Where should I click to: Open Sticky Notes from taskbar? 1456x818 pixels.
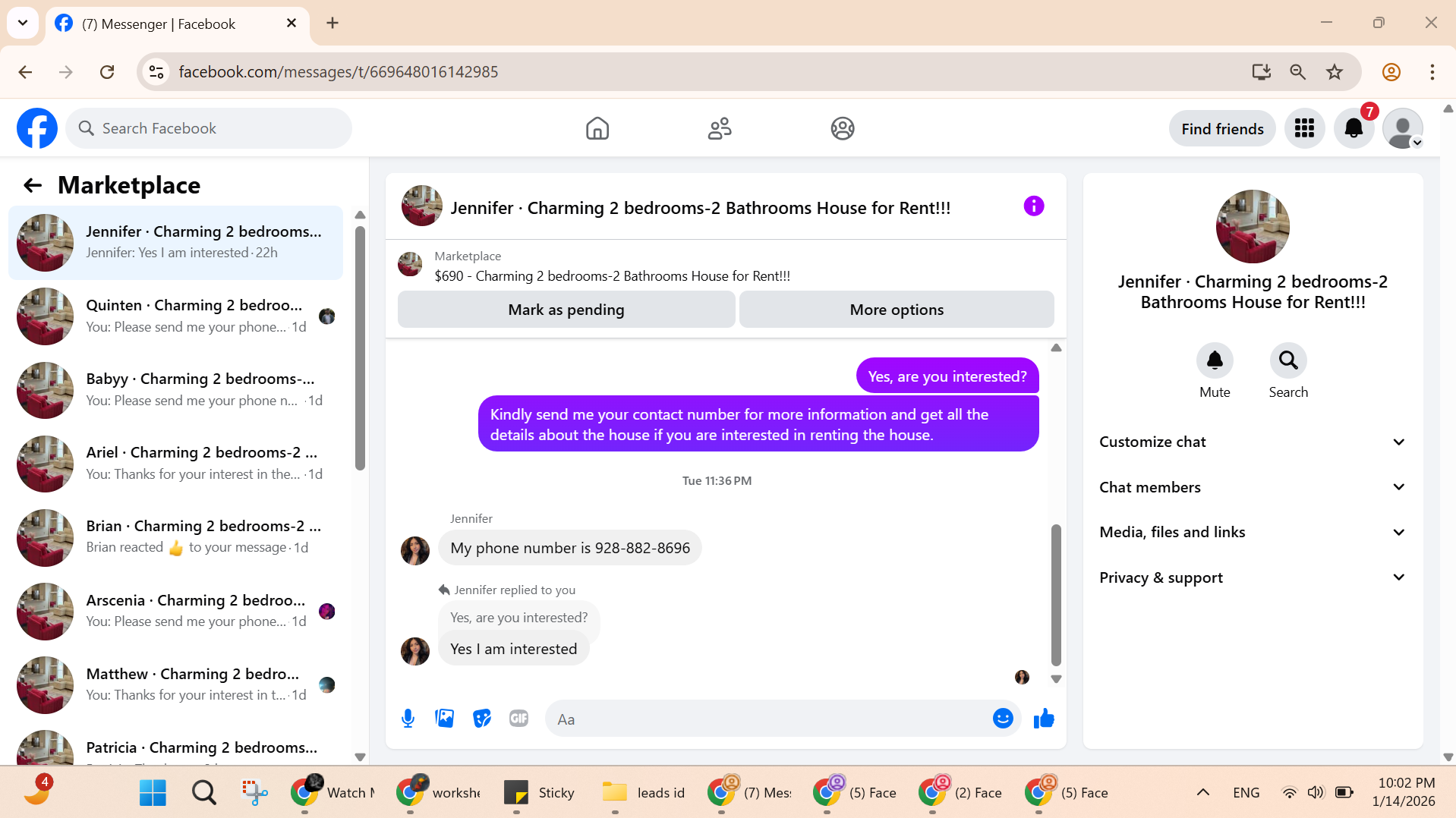(x=539, y=793)
